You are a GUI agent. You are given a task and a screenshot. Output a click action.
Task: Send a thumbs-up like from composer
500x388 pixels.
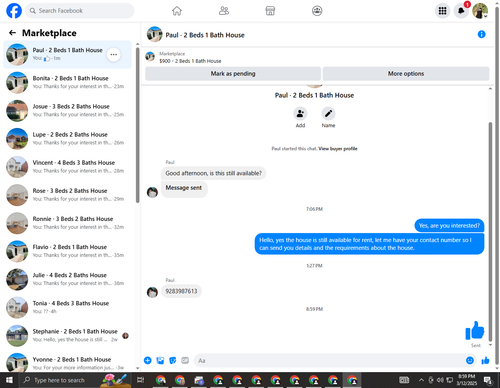tap(485, 360)
